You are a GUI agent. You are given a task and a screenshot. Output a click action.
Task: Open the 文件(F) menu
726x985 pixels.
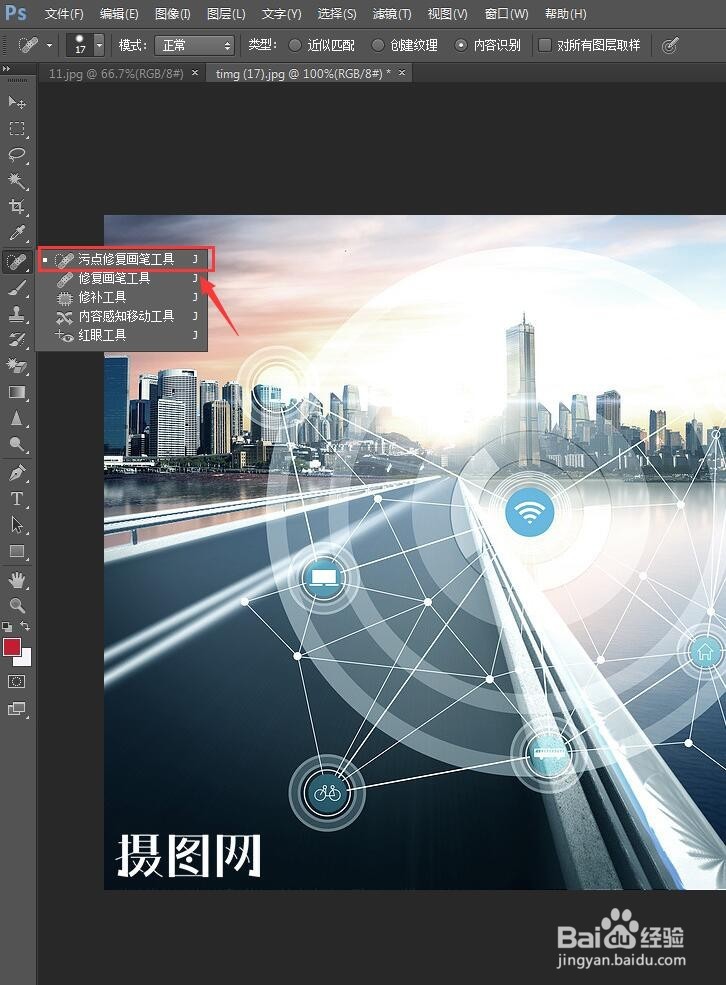(x=63, y=13)
